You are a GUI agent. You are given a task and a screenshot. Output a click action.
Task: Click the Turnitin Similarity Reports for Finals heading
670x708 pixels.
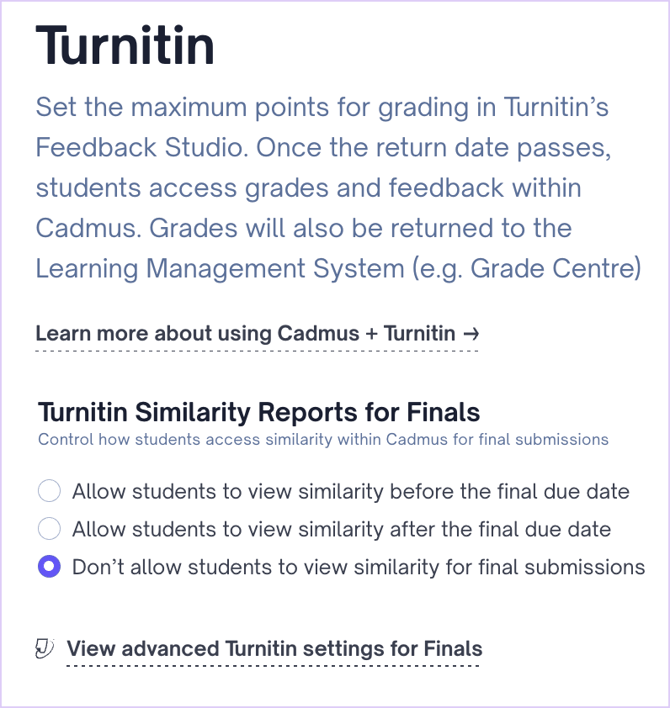pyautogui.click(x=258, y=412)
